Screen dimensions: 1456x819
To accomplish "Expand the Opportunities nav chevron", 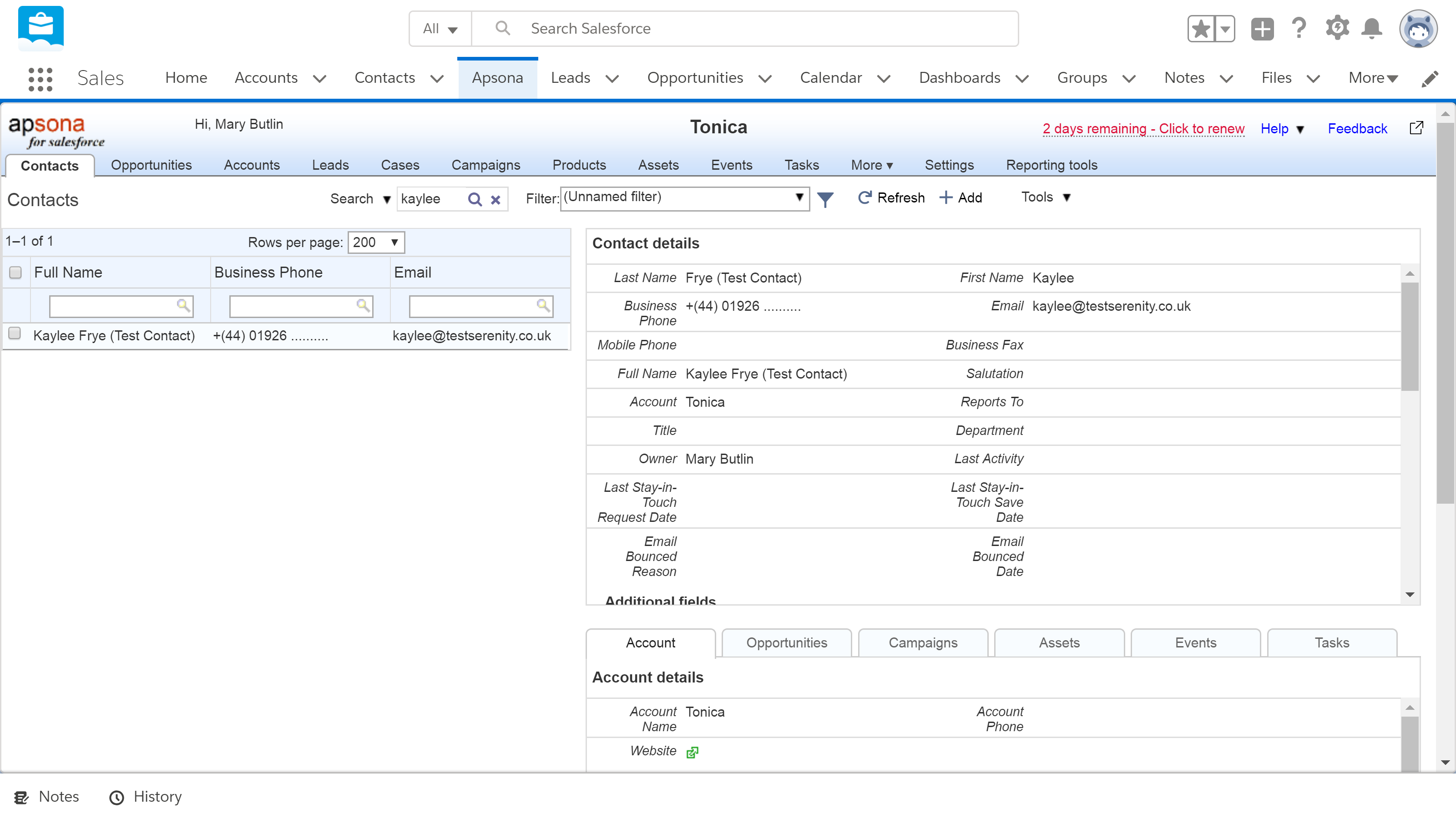I will [x=765, y=79].
